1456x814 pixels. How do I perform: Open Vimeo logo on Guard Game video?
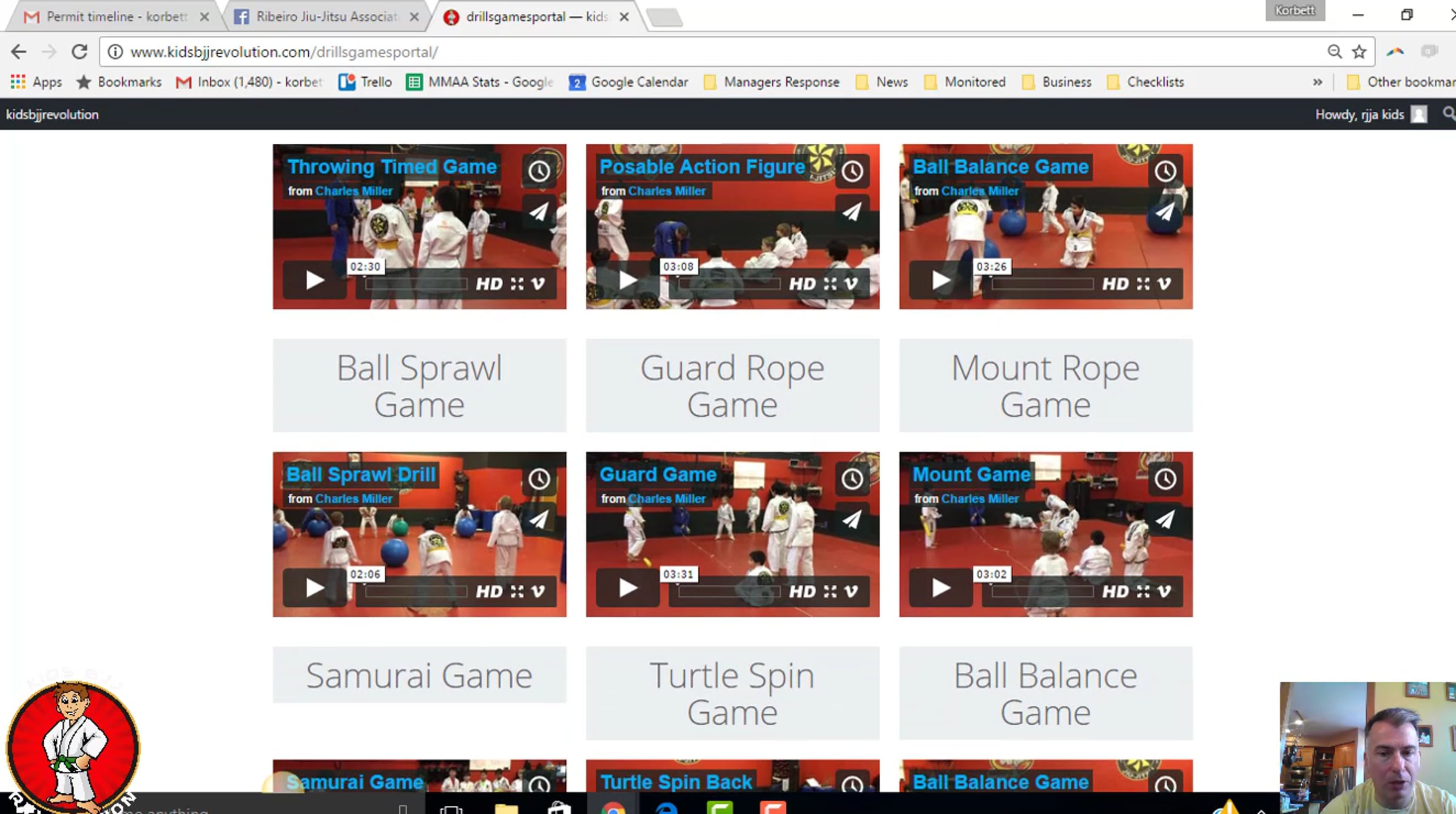851,592
